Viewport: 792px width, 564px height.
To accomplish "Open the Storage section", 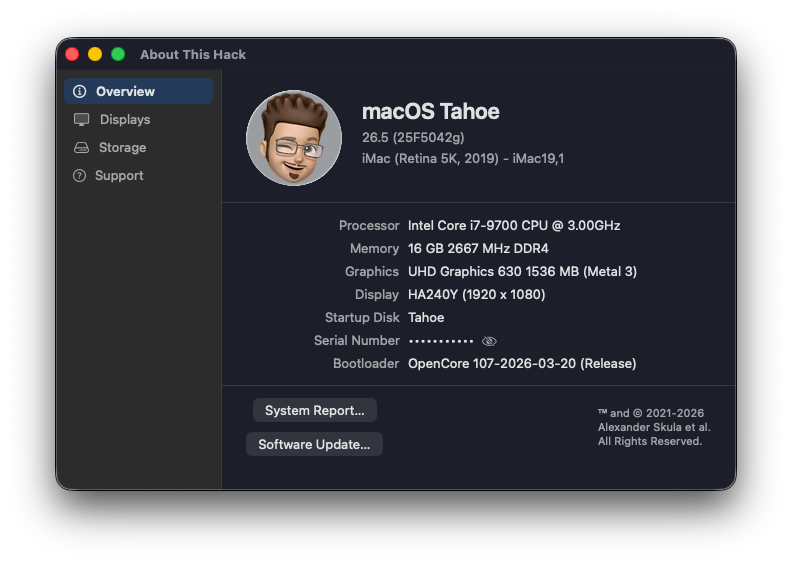I will 122,147.
